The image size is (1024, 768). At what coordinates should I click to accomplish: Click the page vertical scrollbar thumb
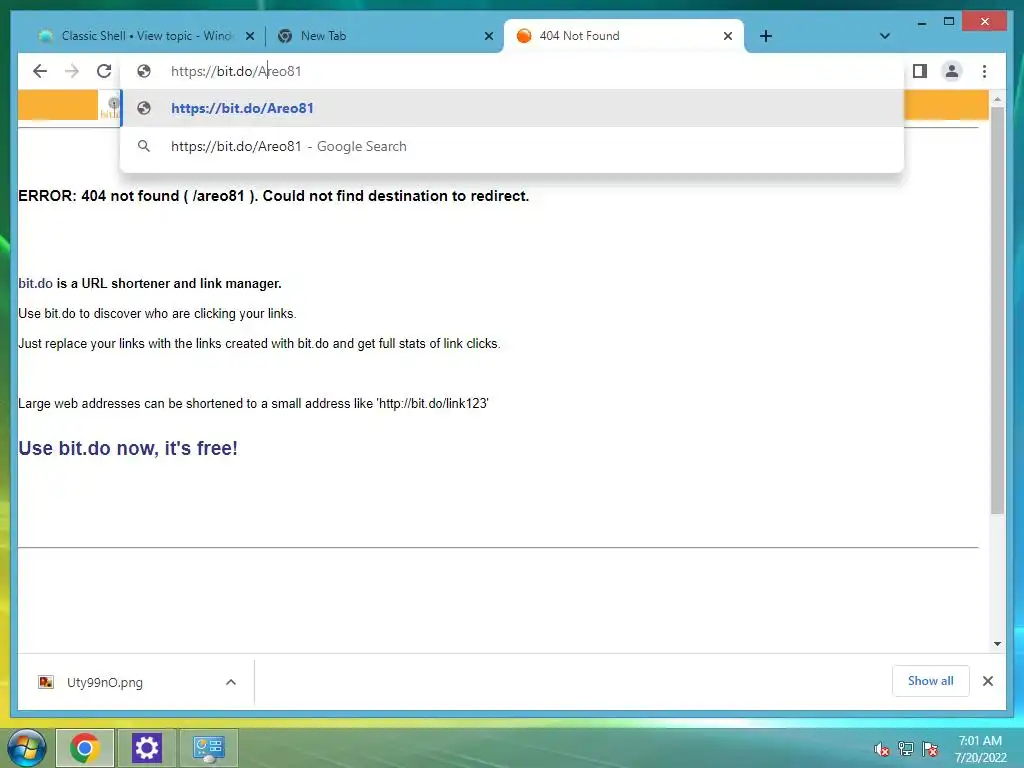pos(997,310)
